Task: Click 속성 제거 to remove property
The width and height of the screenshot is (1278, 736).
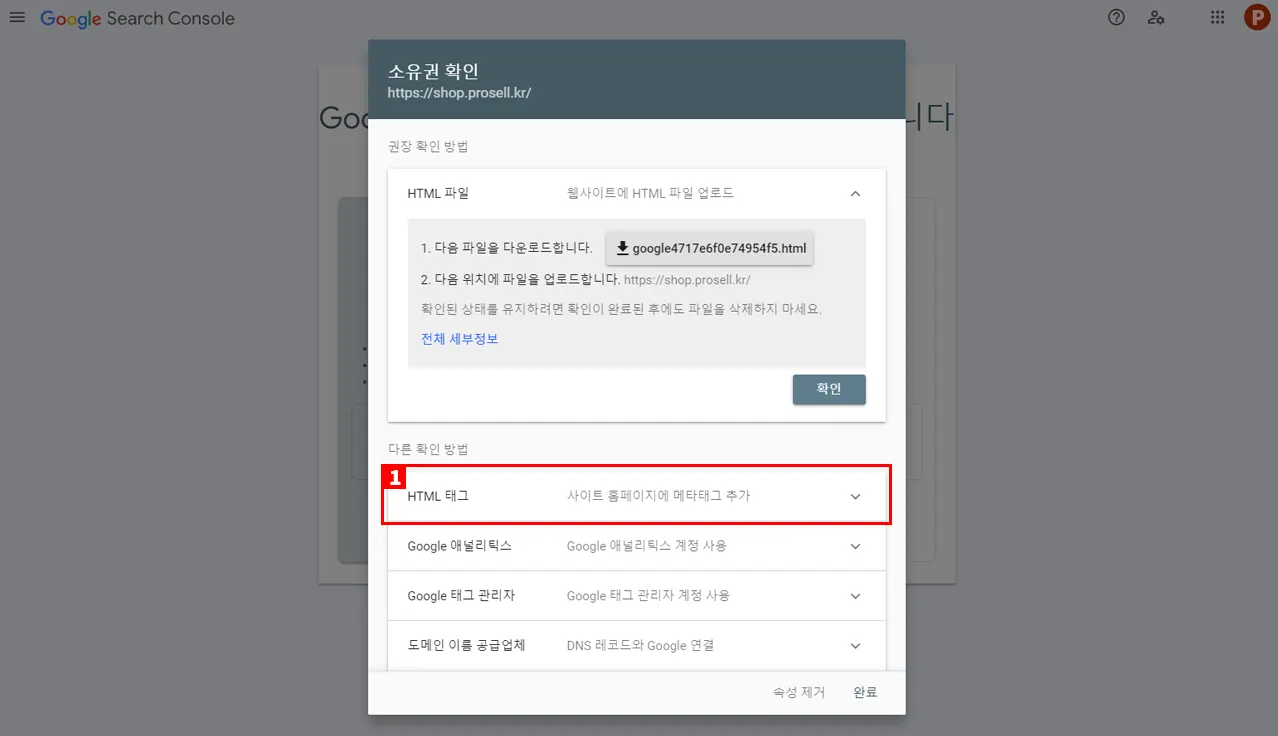Action: click(x=799, y=692)
